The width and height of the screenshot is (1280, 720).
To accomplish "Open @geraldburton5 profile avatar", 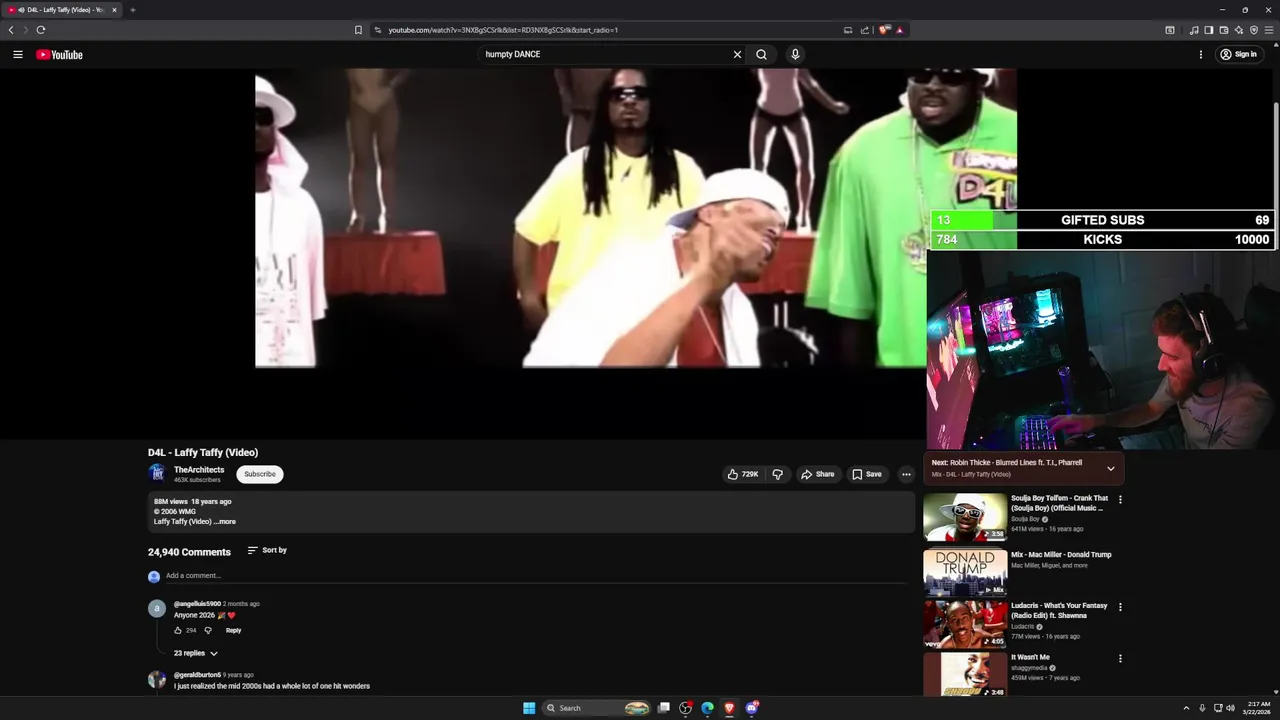I will click(x=157, y=680).
